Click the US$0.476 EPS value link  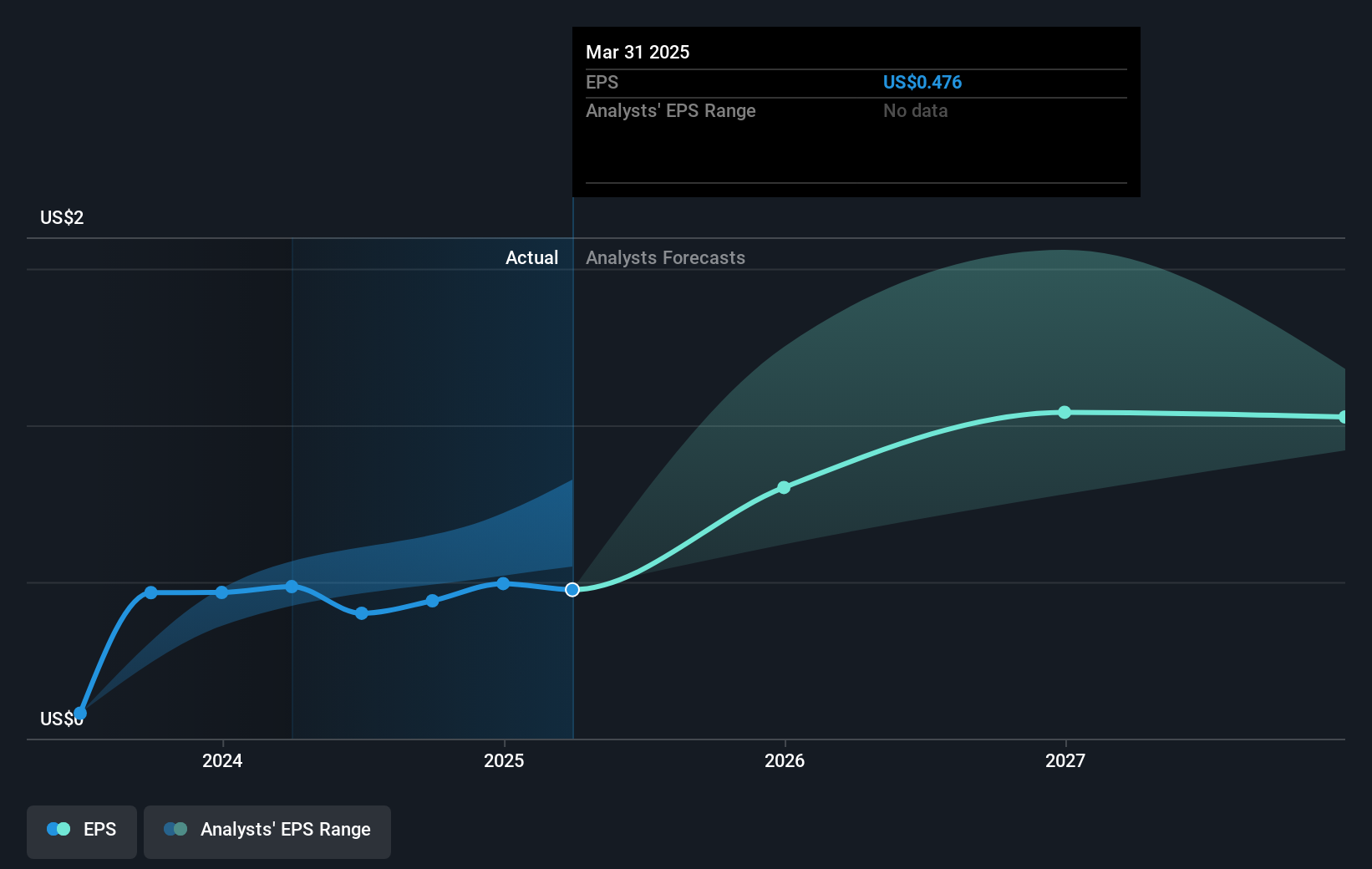pos(922,82)
